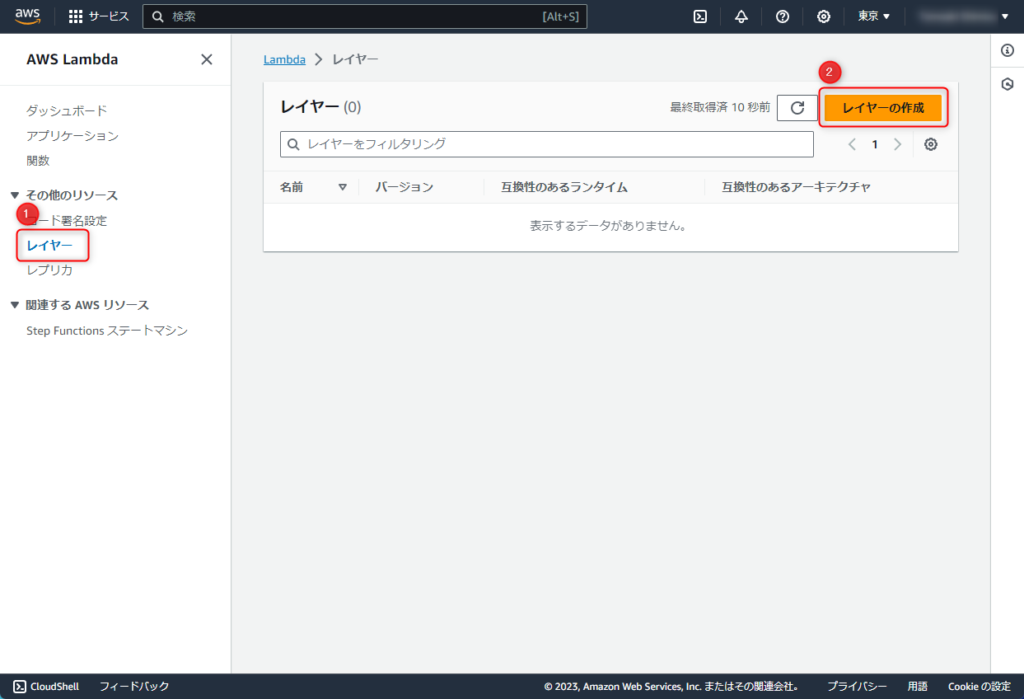
Task: Close the AWS Lambda side navigation
Action: pyautogui.click(x=206, y=59)
